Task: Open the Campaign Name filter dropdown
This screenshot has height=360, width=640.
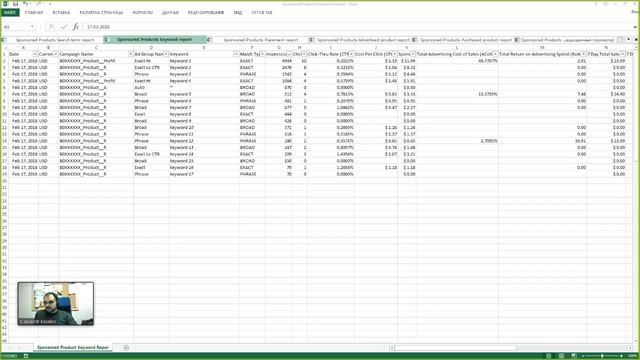Action: tap(131, 54)
